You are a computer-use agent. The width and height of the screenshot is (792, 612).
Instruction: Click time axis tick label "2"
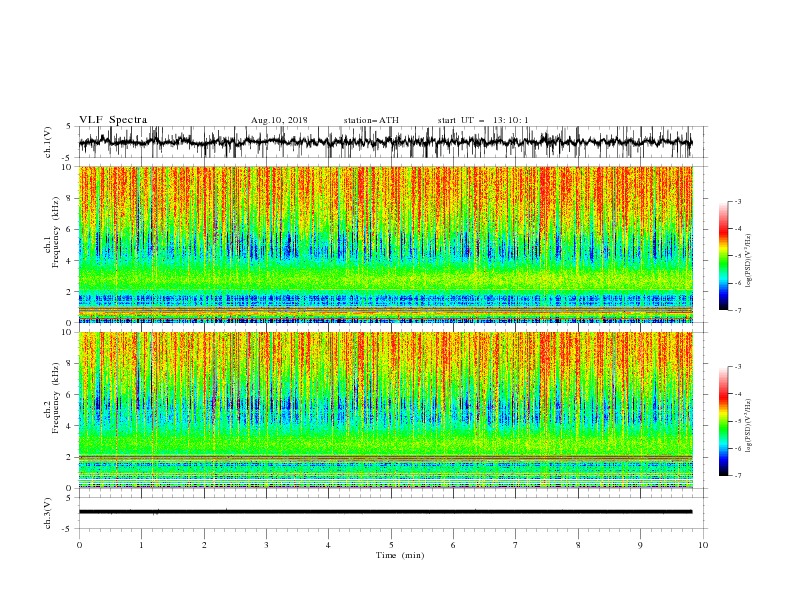tap(204, 545)
